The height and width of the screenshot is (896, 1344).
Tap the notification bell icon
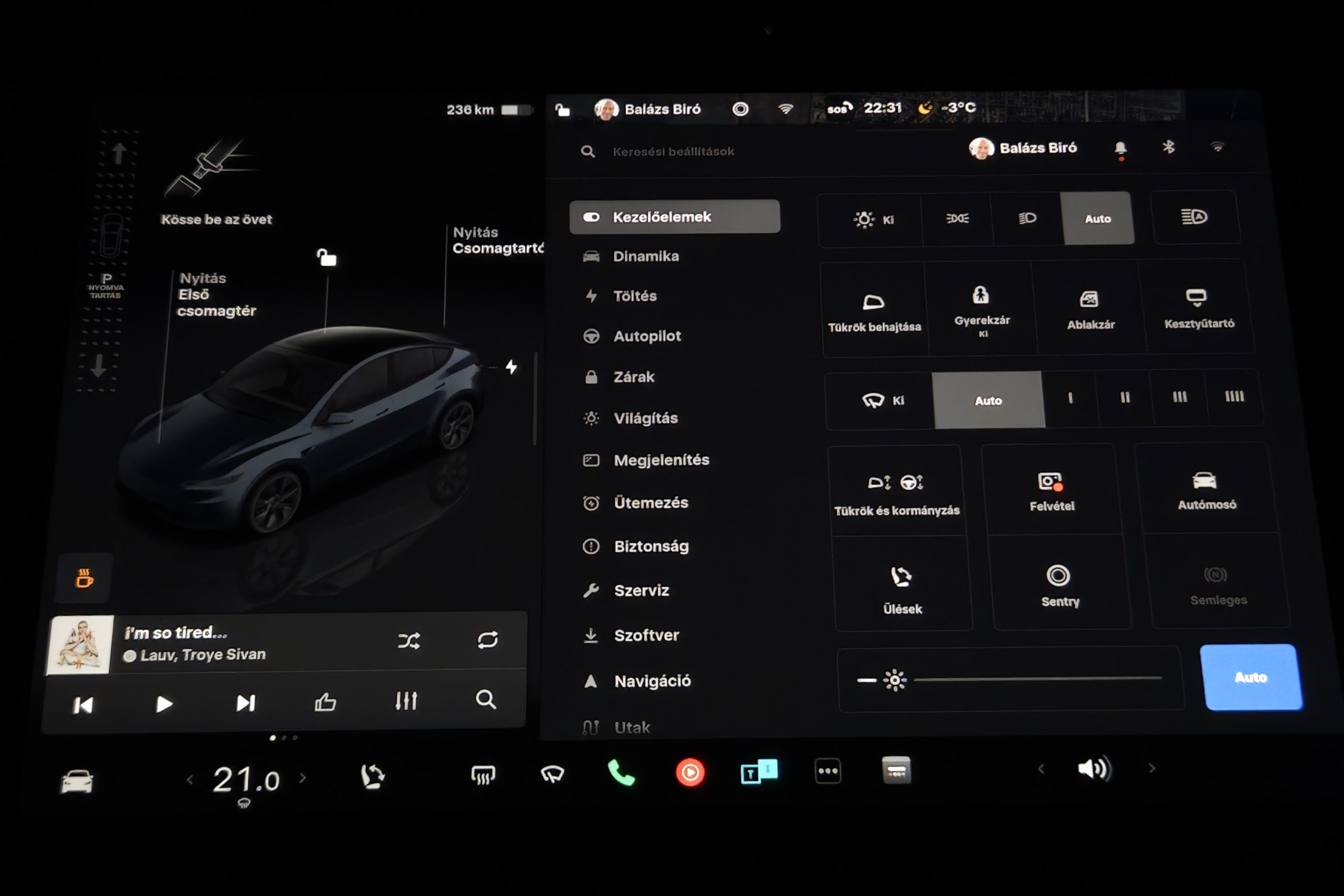(x=1120, y=149)
